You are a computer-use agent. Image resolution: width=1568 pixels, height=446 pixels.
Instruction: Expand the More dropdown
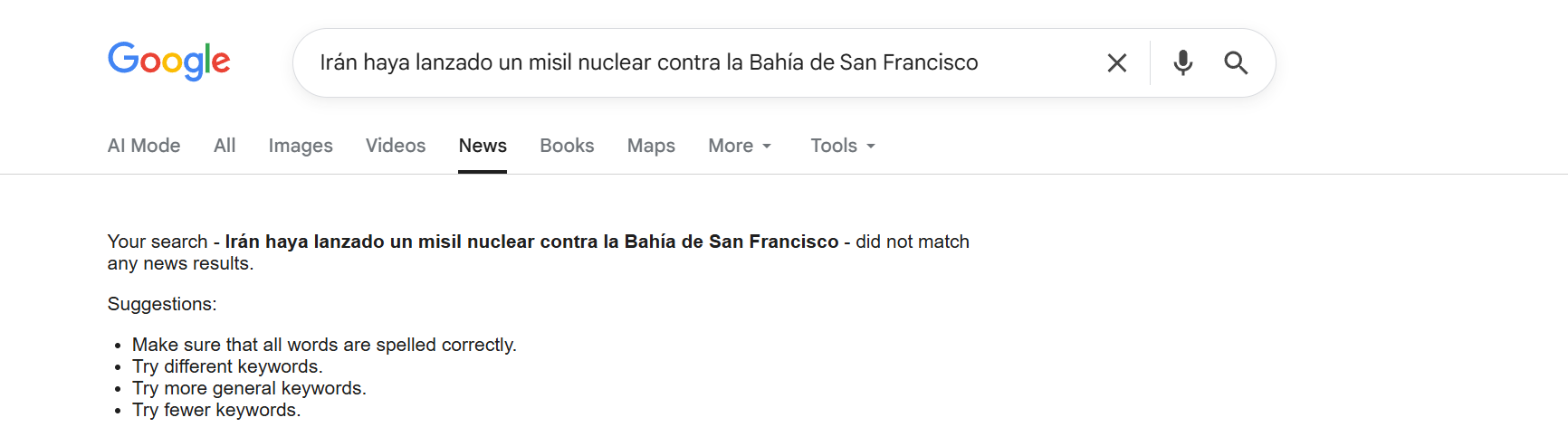(x=740, y=146)
